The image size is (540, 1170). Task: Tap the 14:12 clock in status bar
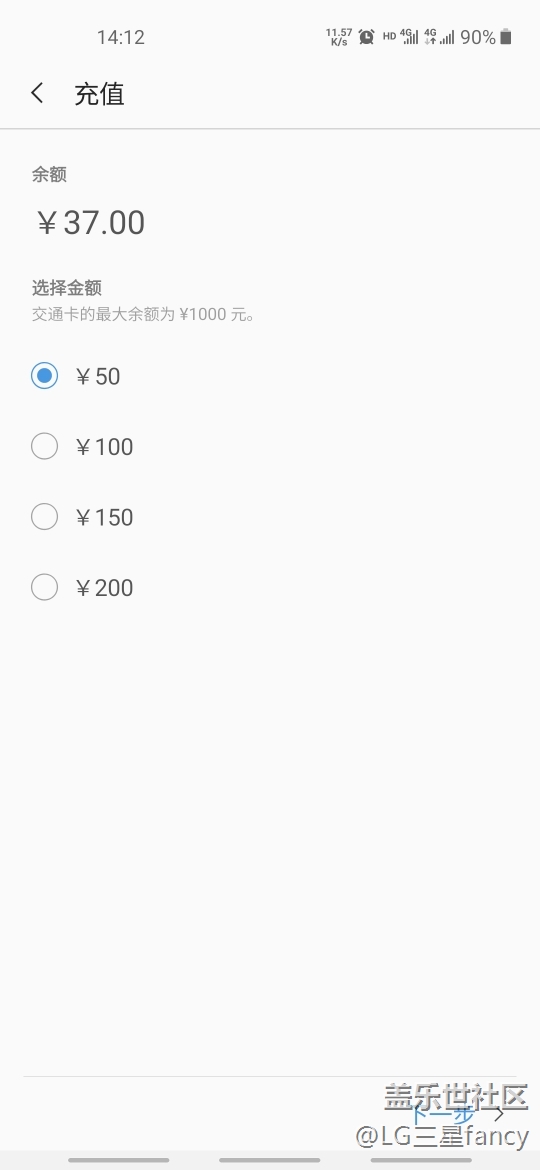(x=121, y=37)
